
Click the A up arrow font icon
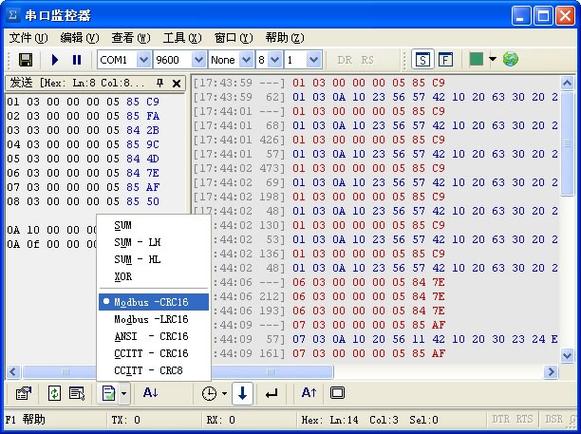[x=309, y=392]
